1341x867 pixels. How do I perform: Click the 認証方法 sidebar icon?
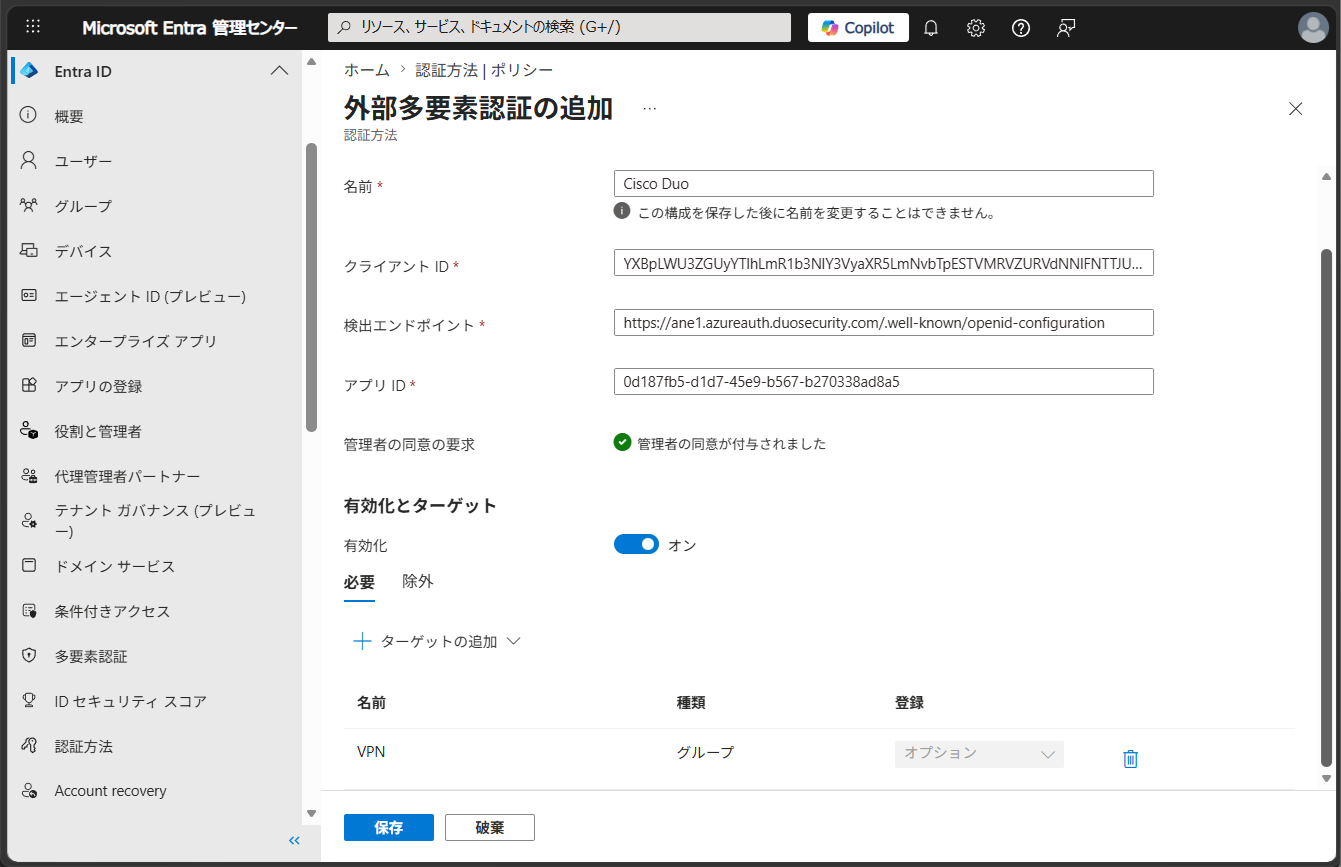pyautogui.click(x=29, y=746)
